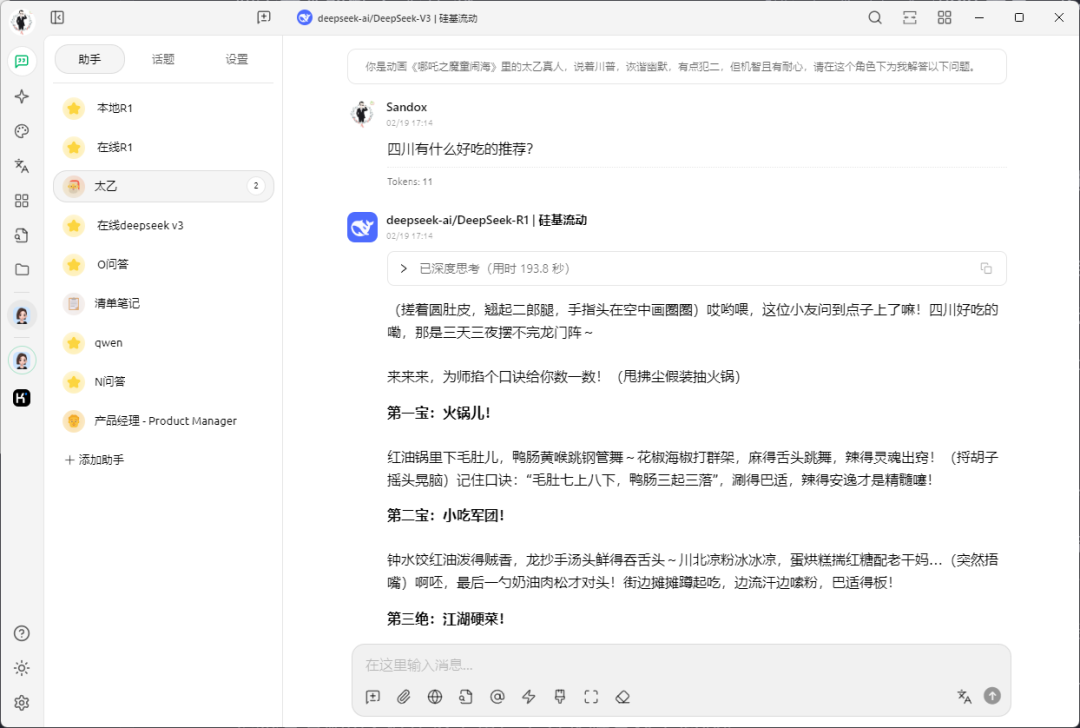This screenshot has width=1080, height=728.
Task: Click the deepseek-ai/DeepSeek-R1 | 硅基流动 message header
Action: point(486,220)
